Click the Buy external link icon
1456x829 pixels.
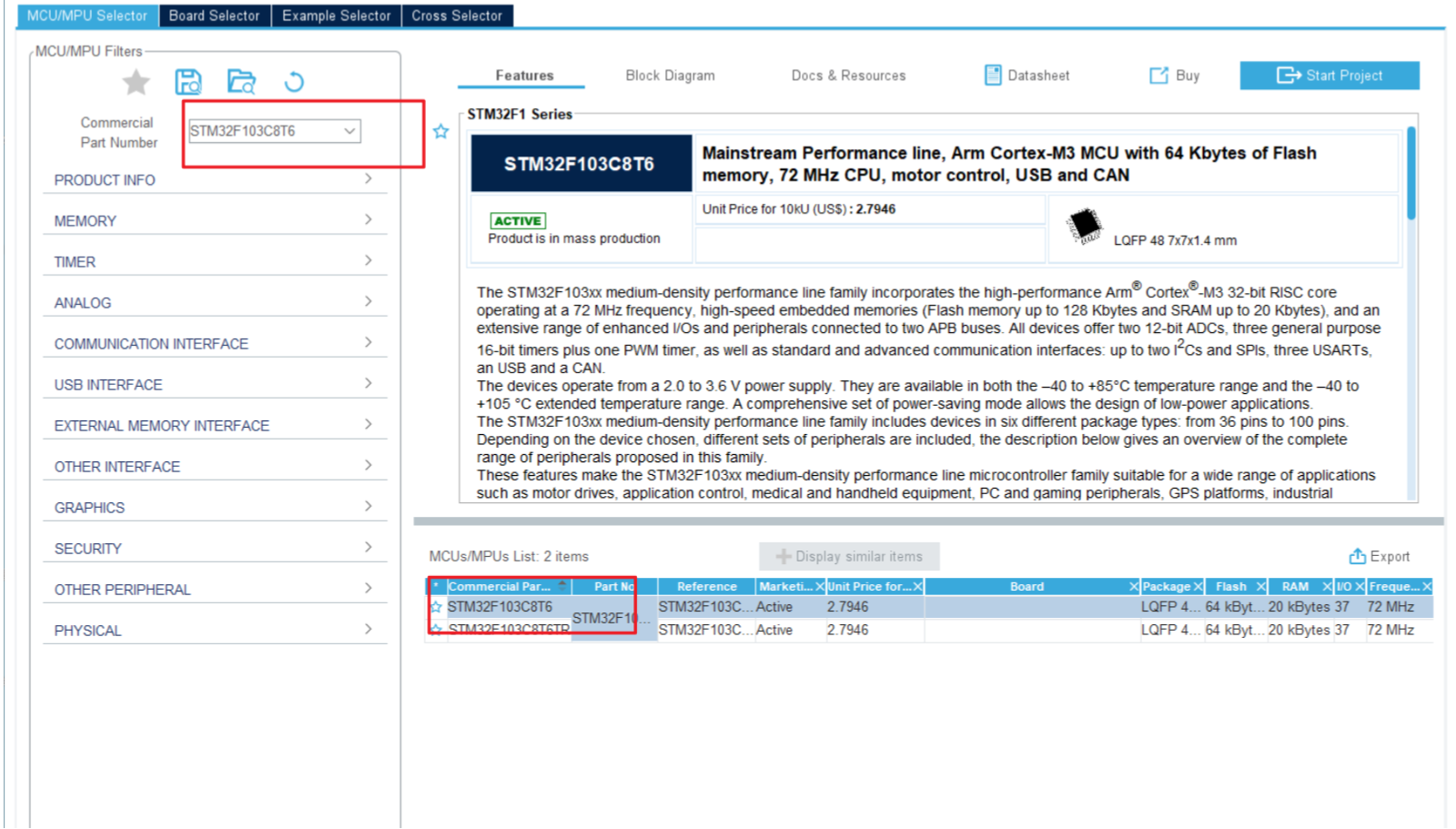pyautogui.click(x=1158, y=76)
